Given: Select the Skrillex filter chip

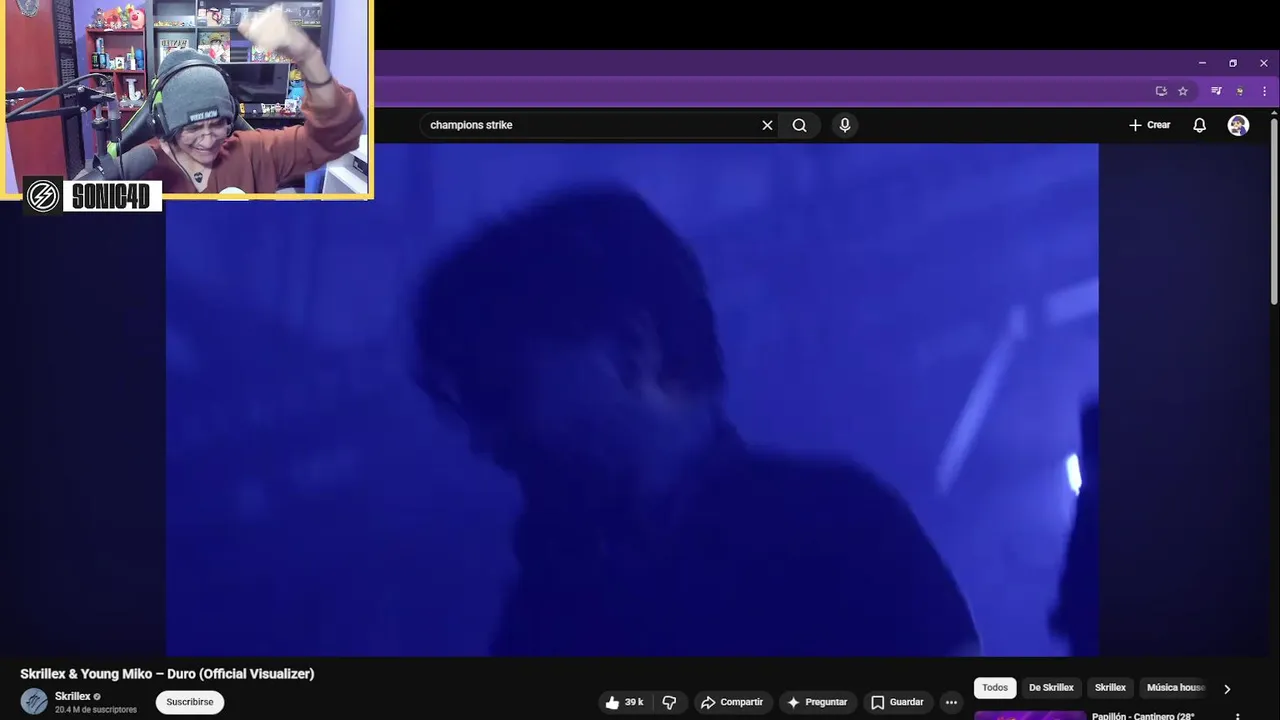Looking at the screenshot, I should [1110, 688].
